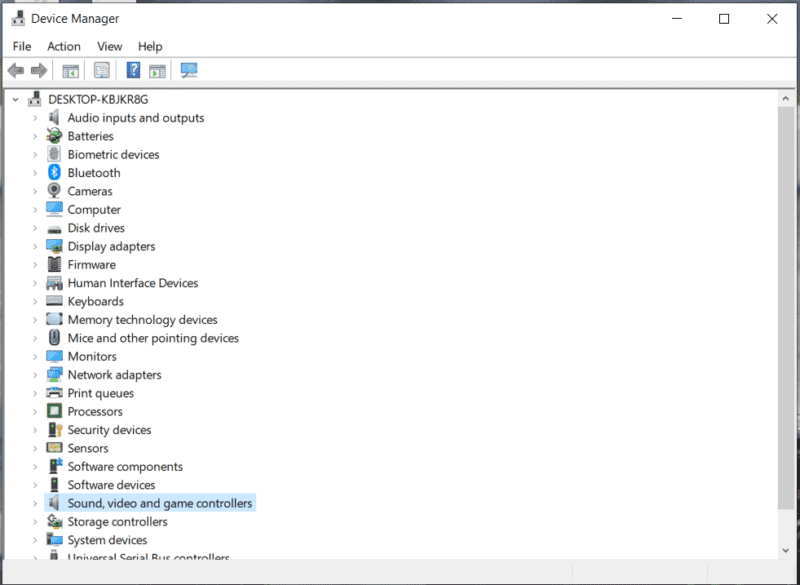Open the View menu
Screen dimensions: 800x585
(109, 46)
